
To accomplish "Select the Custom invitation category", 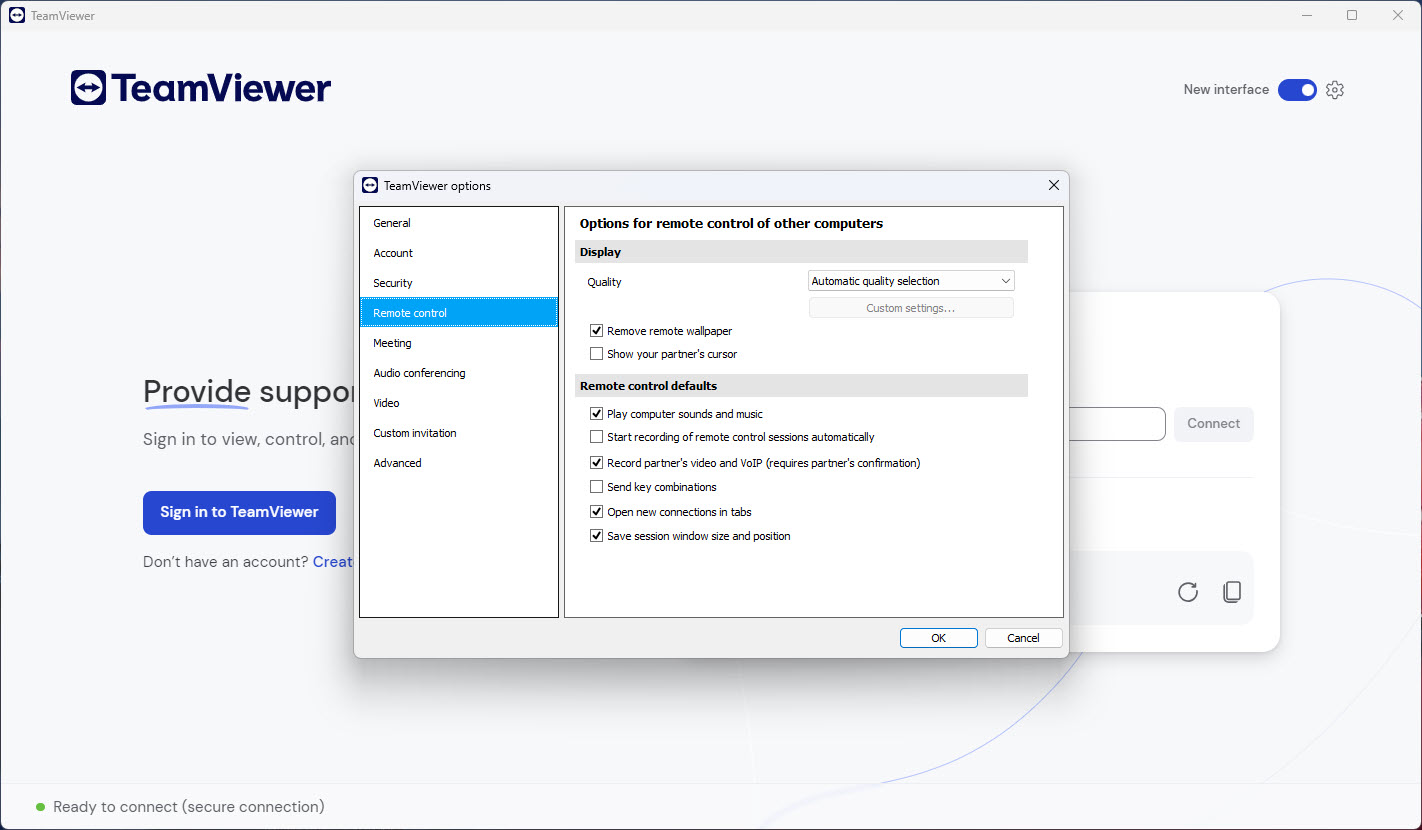I will click(x=459, y=433).
